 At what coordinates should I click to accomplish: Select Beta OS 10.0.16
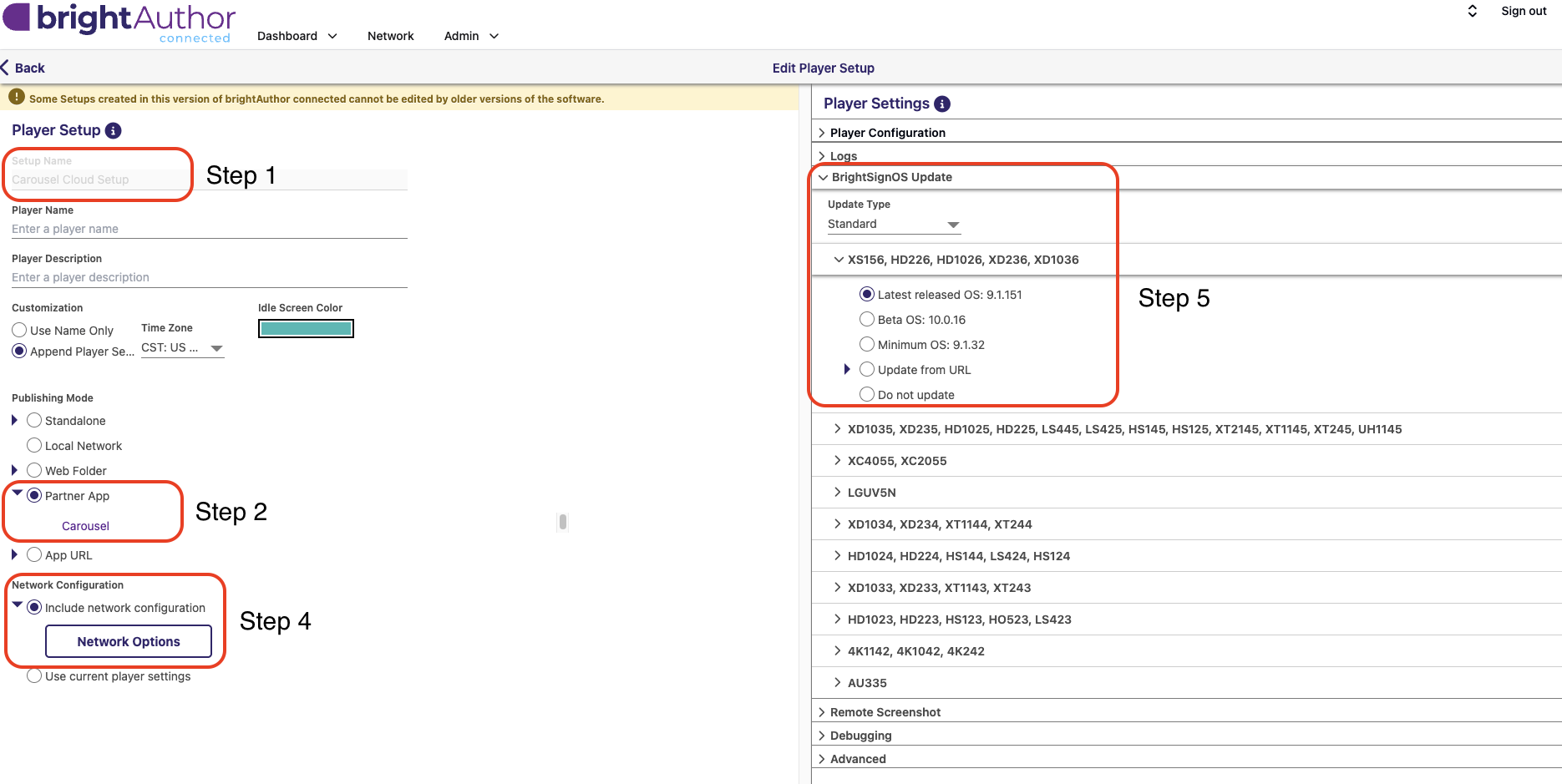click(867, 319)
